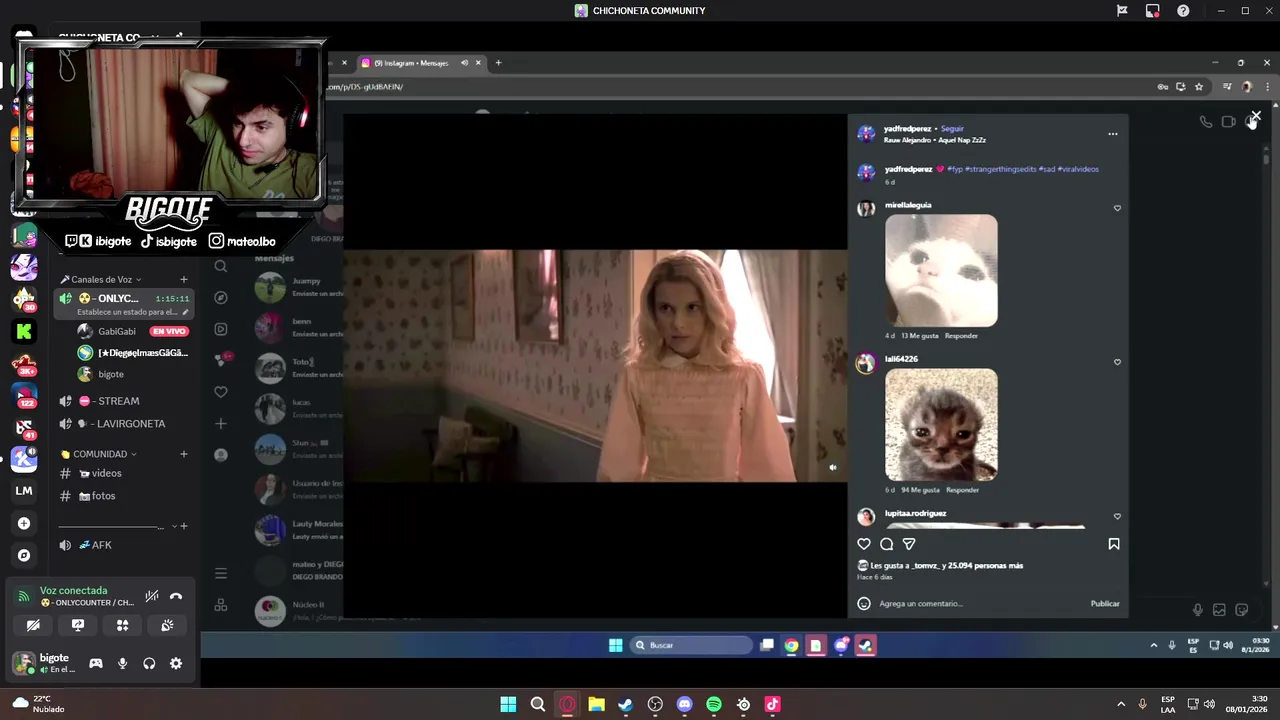Collapse Canales de Voz category
The height and width of the screenshot is (720, 1280).
point(100,279)
